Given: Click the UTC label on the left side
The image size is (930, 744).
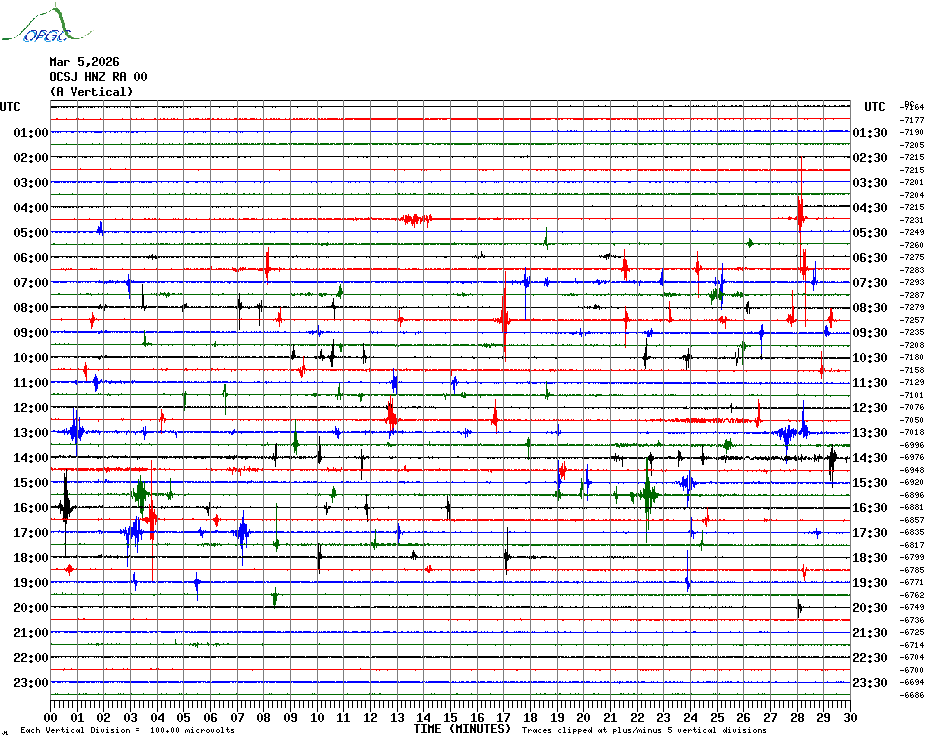Looking at the screenshot, I should pos(11,107).
